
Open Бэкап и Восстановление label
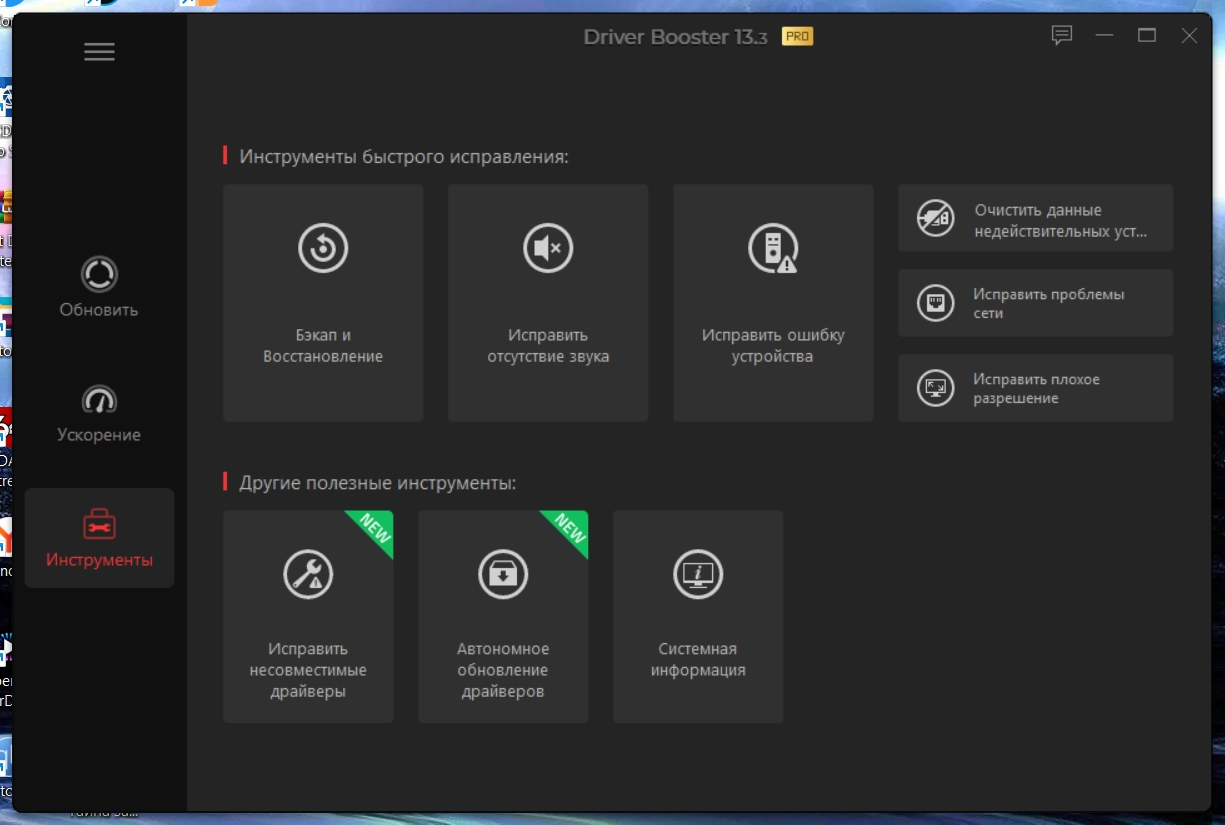[x=323, y=346]
